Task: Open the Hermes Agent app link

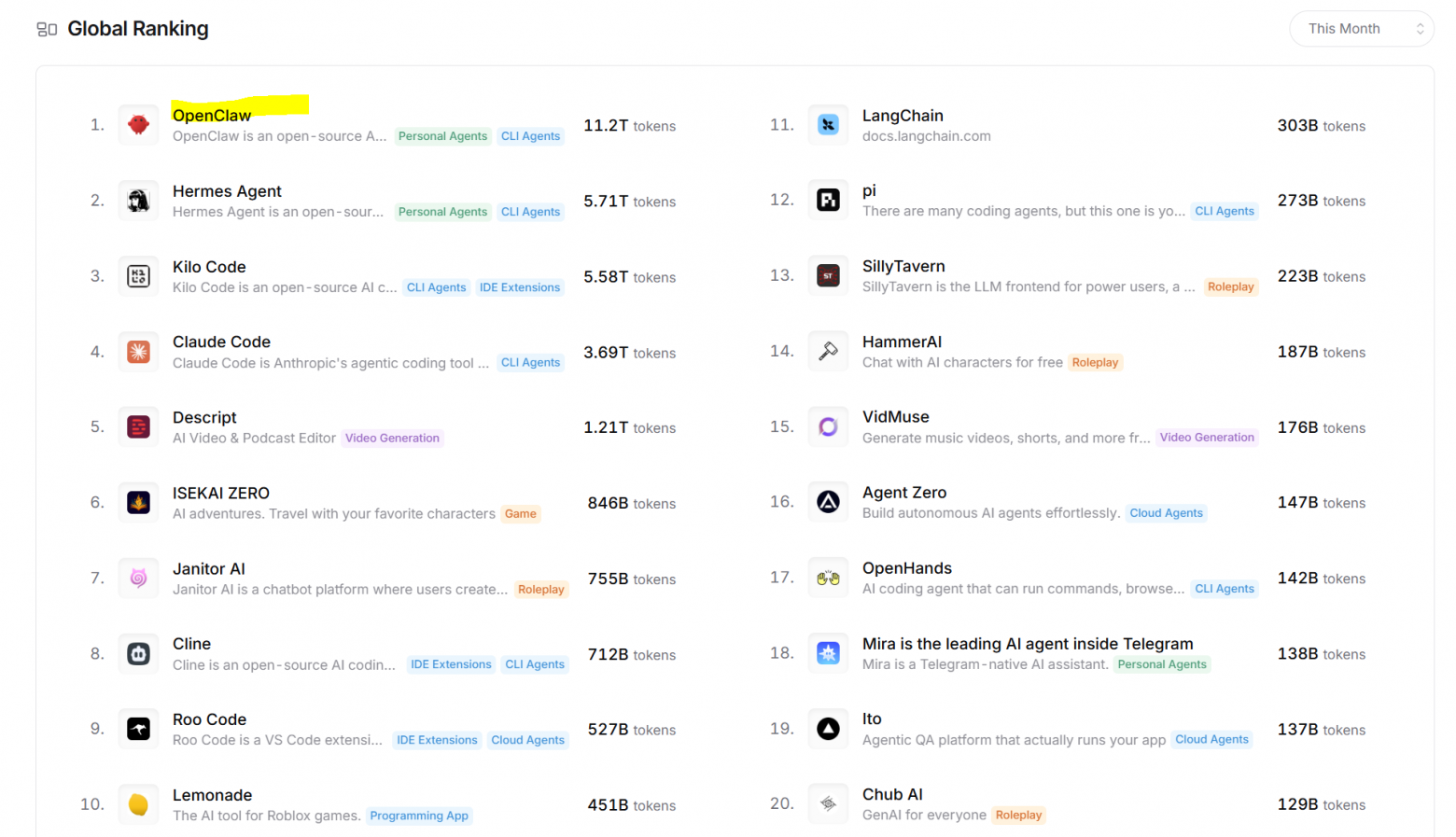Action: (227, 190)
